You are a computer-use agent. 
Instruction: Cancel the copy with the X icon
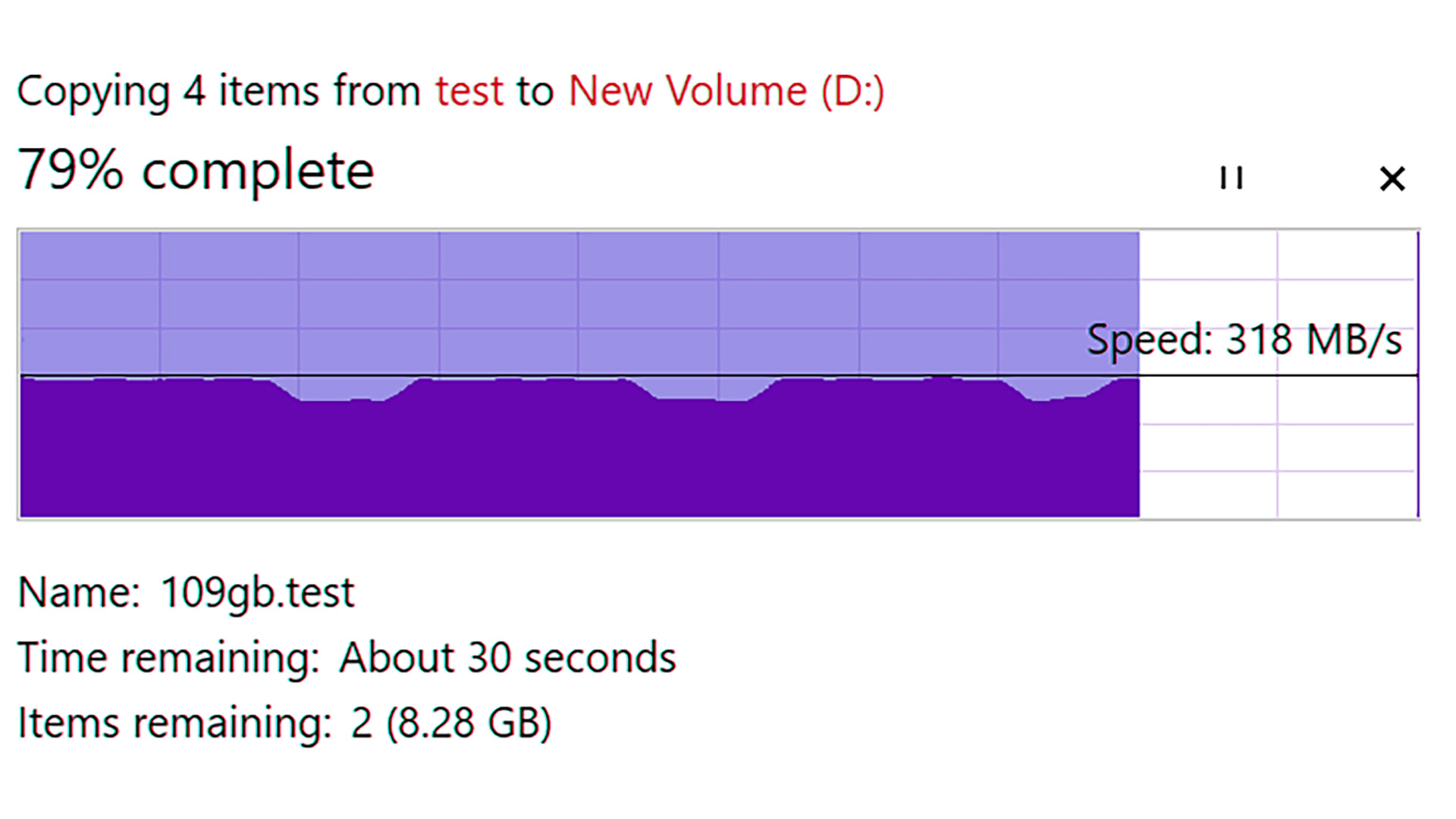click(x=1392, y=179)
